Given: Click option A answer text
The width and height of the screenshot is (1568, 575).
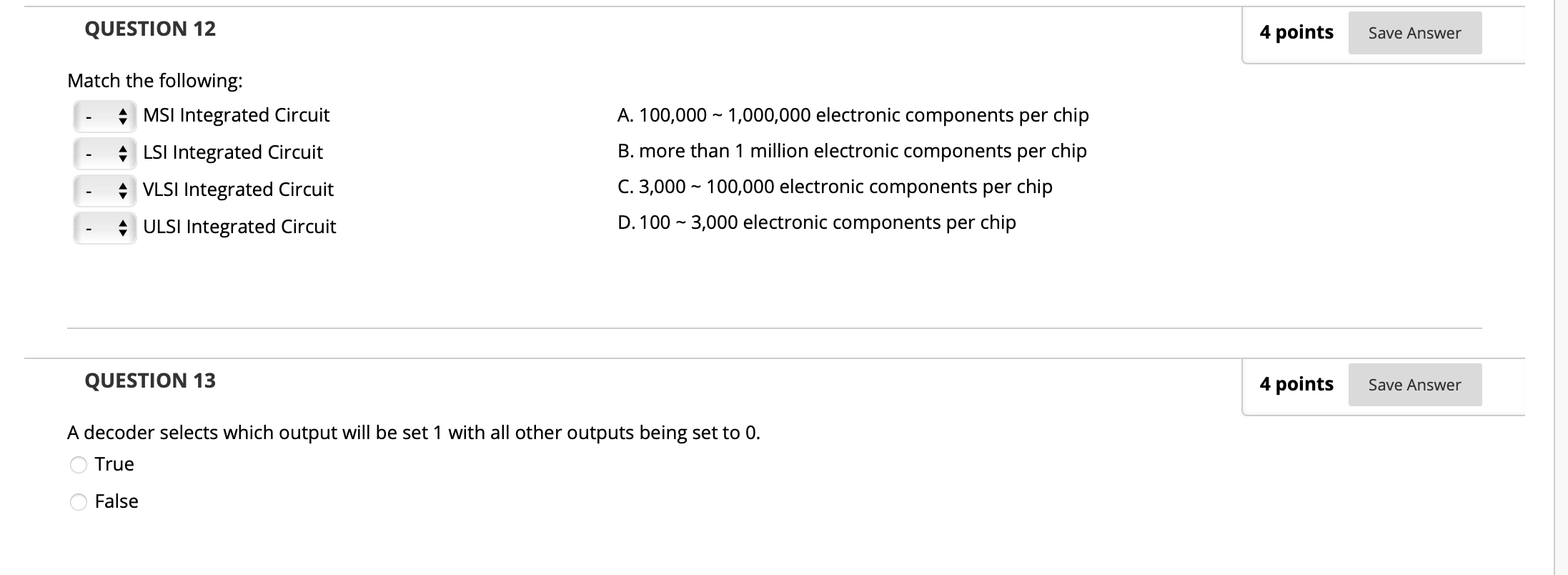Looking at the screenshot, I should click(853, 114).
